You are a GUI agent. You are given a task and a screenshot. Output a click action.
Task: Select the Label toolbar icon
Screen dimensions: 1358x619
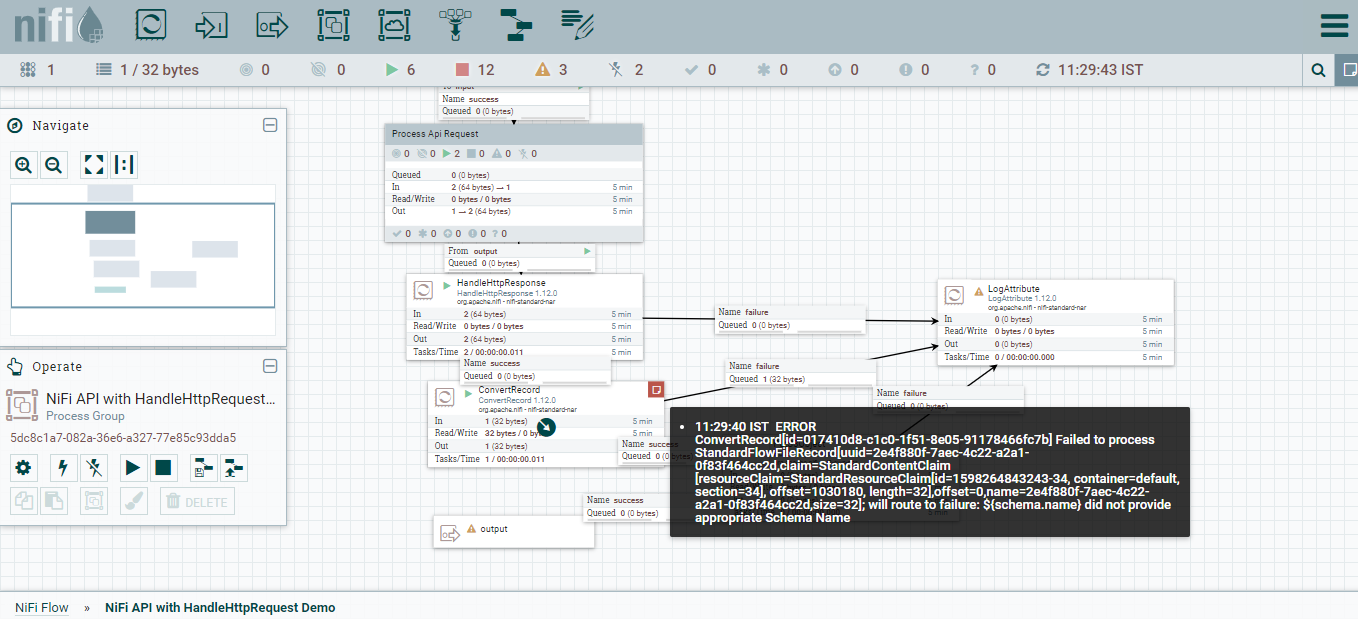point(577,24)
